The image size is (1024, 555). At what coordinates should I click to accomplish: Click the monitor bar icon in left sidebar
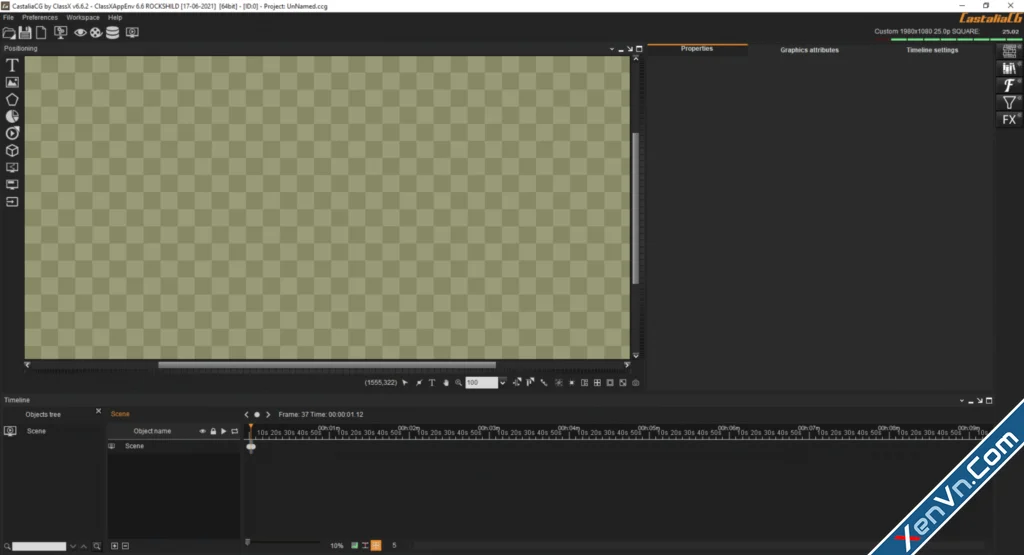tap(12, 185)
